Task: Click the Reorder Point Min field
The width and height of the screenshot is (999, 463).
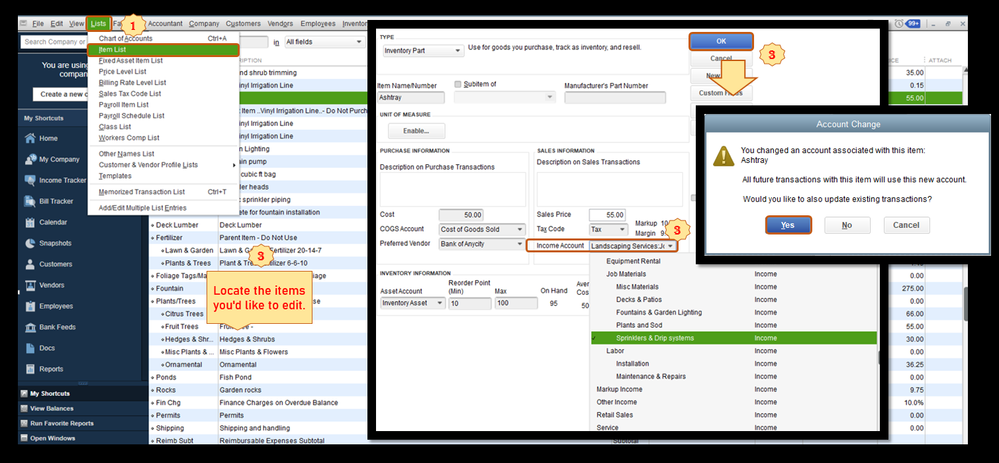Action: pos(470,304)
